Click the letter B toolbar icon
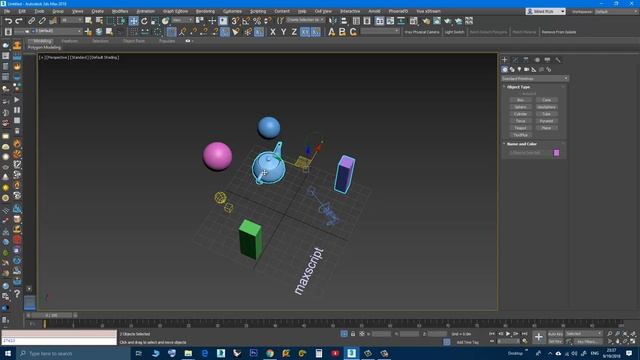The image size is (640, 360). (342, 32)
